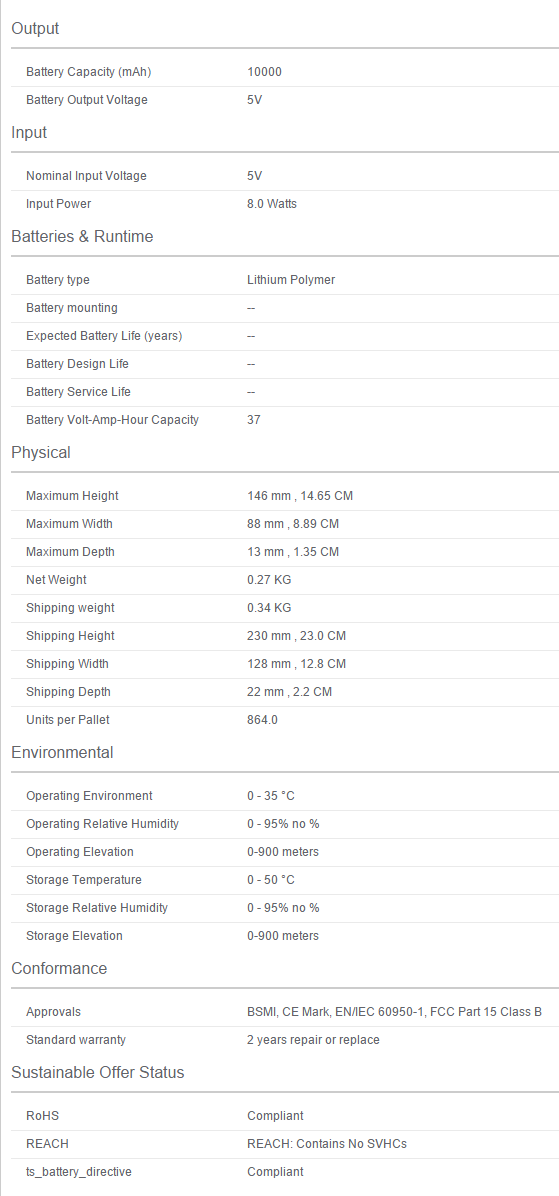Select the Operating Environment 0 - 35 °C value
The width and height of the screenshot is (559, 1196).
tap(271, 796)
